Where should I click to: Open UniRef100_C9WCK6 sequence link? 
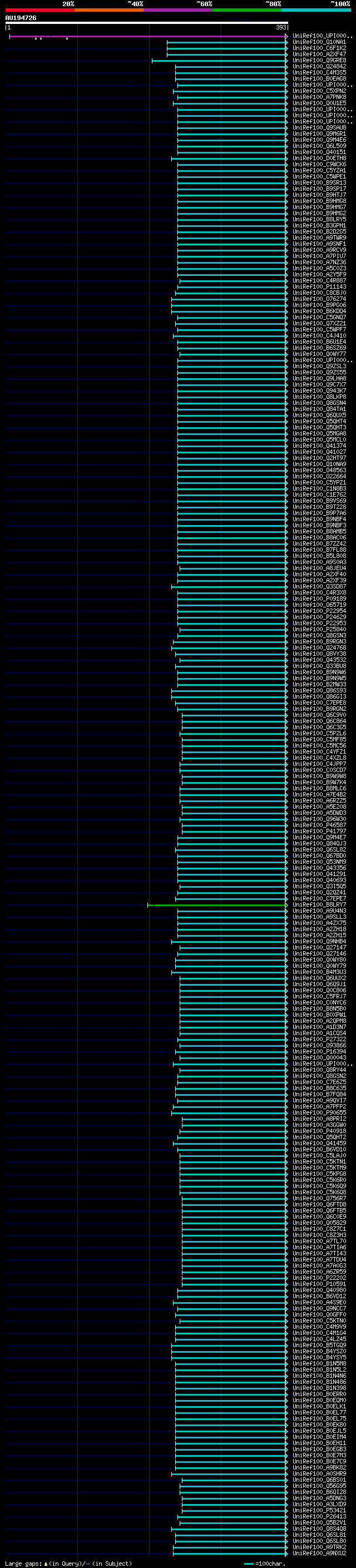coord(319,164)
